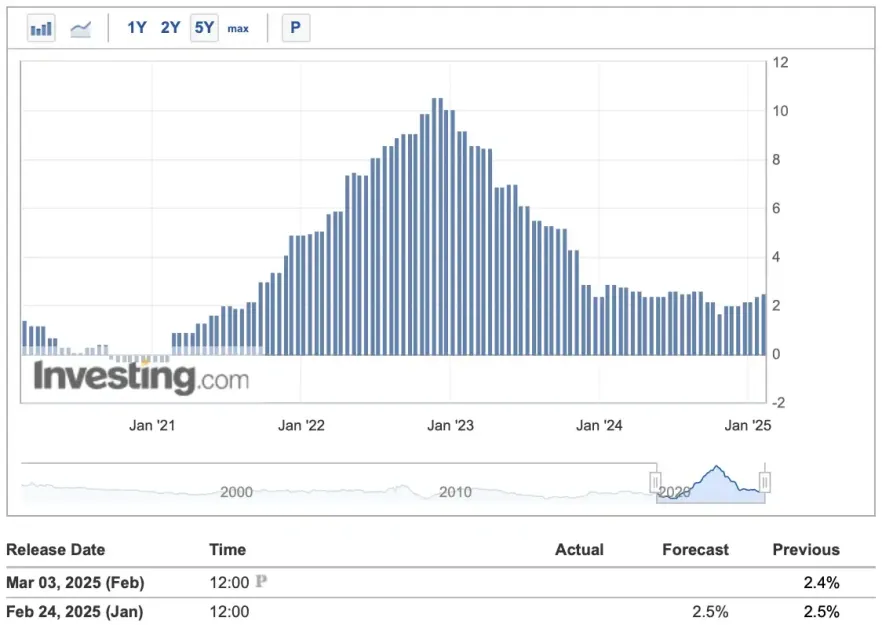Click the tallest bar in the chart
The width and height of the screenshot is (882, 625).
tap(437, 225)
